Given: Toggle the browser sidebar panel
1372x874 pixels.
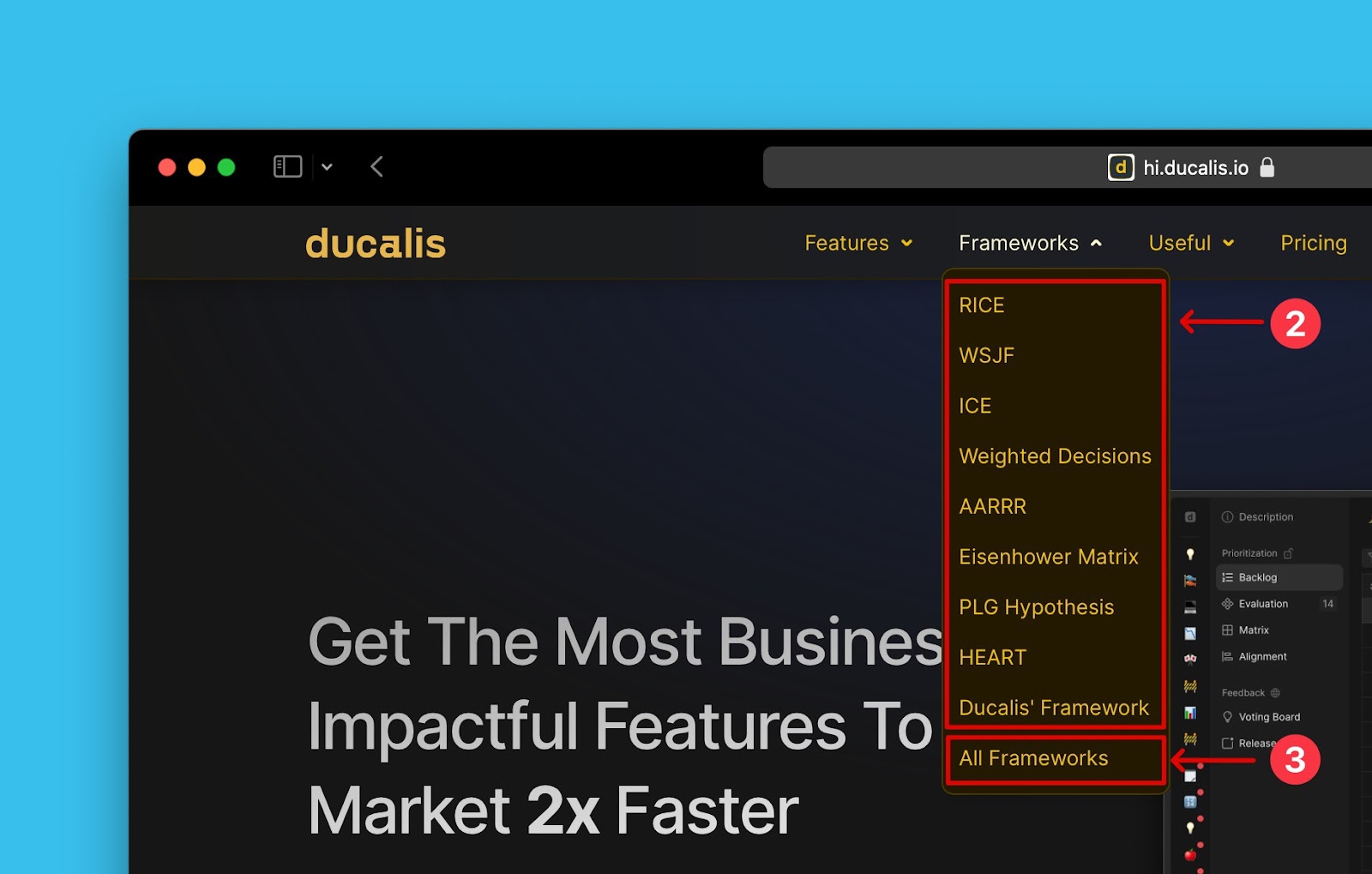Looking at the screenshot, I should click(x=287, y=166).
